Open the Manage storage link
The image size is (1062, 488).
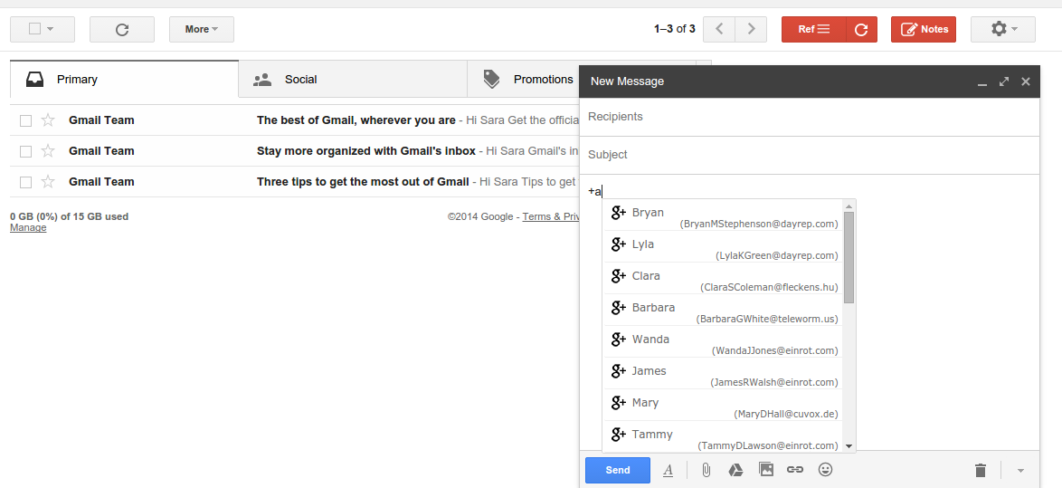28,228
